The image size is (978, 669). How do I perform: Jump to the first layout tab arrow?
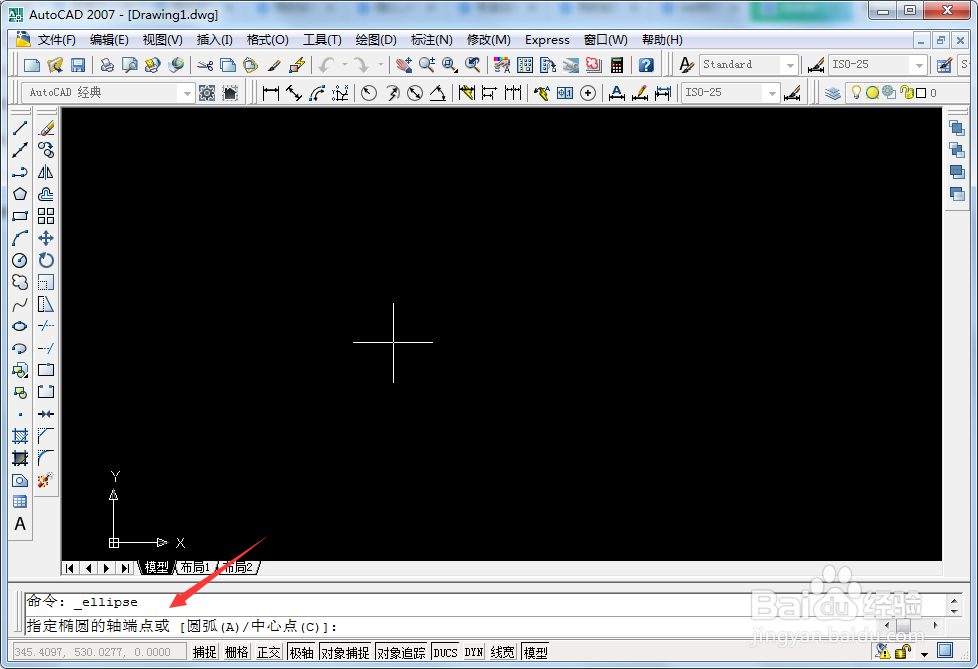(69, 568)
